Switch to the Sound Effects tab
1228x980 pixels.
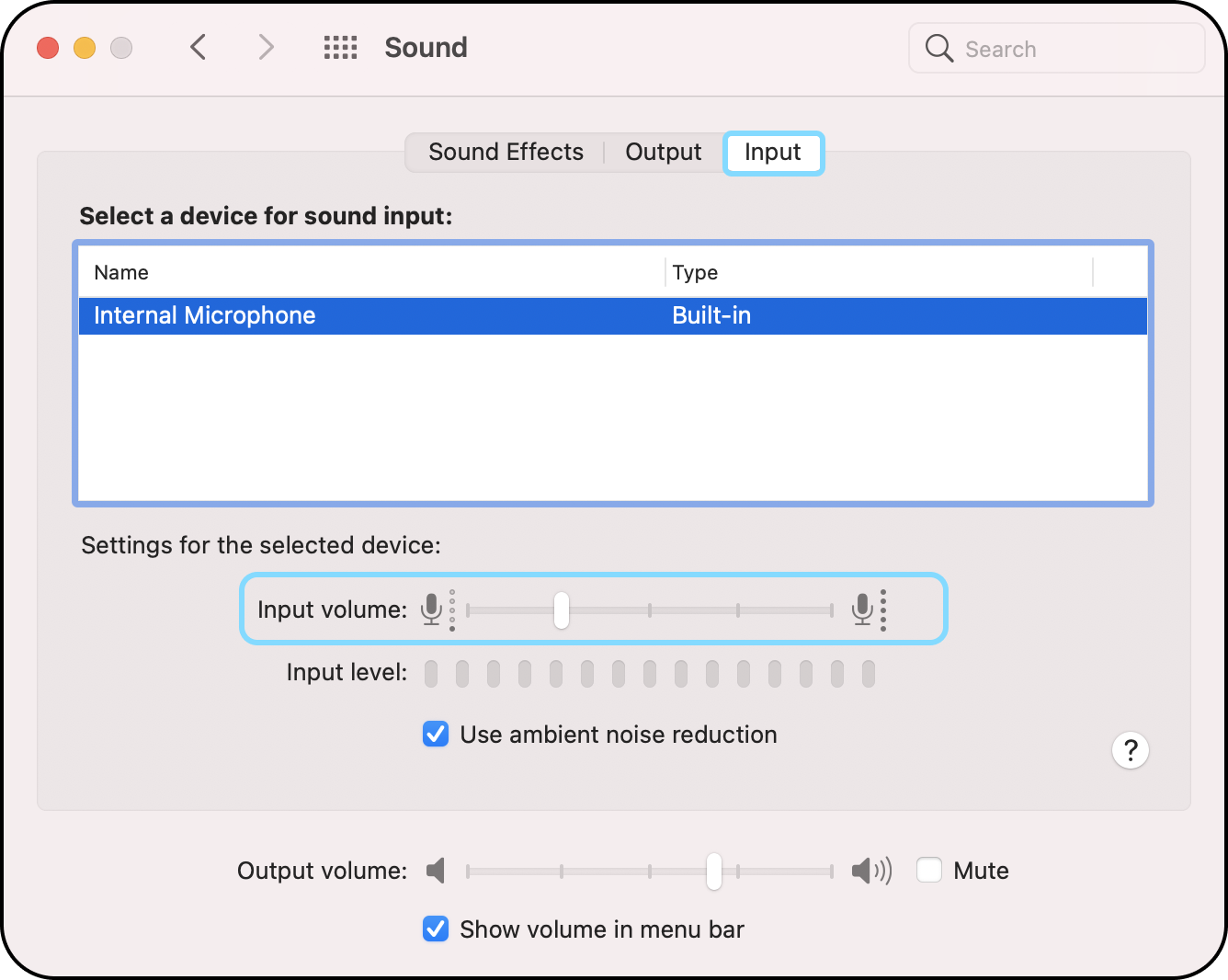[506, 153]
